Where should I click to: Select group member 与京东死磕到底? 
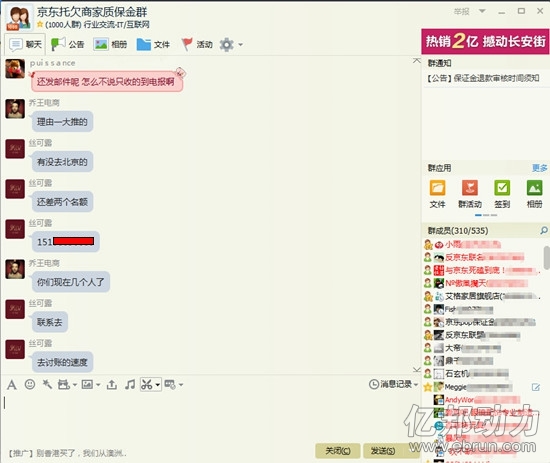[x=482, y=270]
